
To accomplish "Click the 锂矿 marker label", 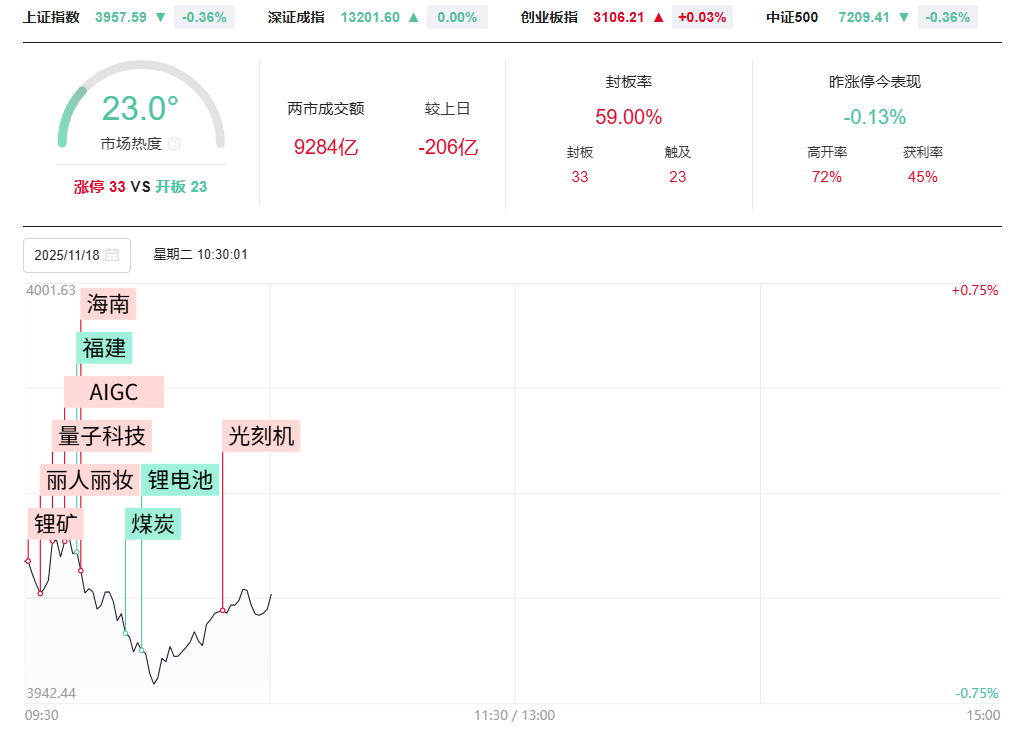I will tap(55, 524).
